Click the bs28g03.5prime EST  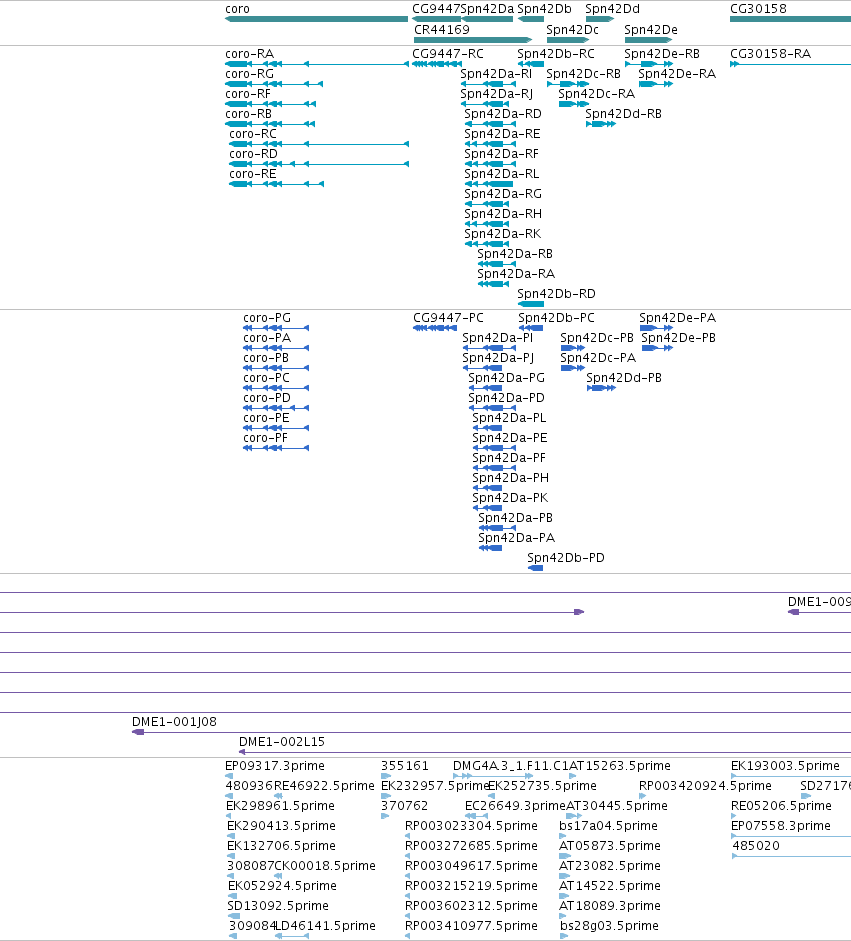point(564,936)
